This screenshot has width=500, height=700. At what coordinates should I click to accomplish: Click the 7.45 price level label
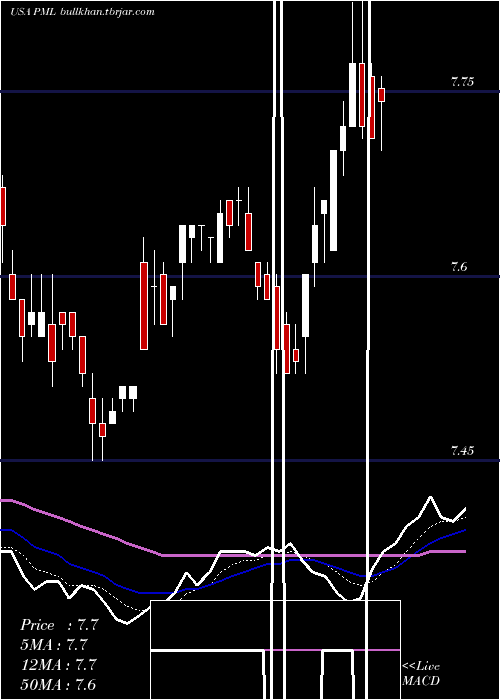462,450
